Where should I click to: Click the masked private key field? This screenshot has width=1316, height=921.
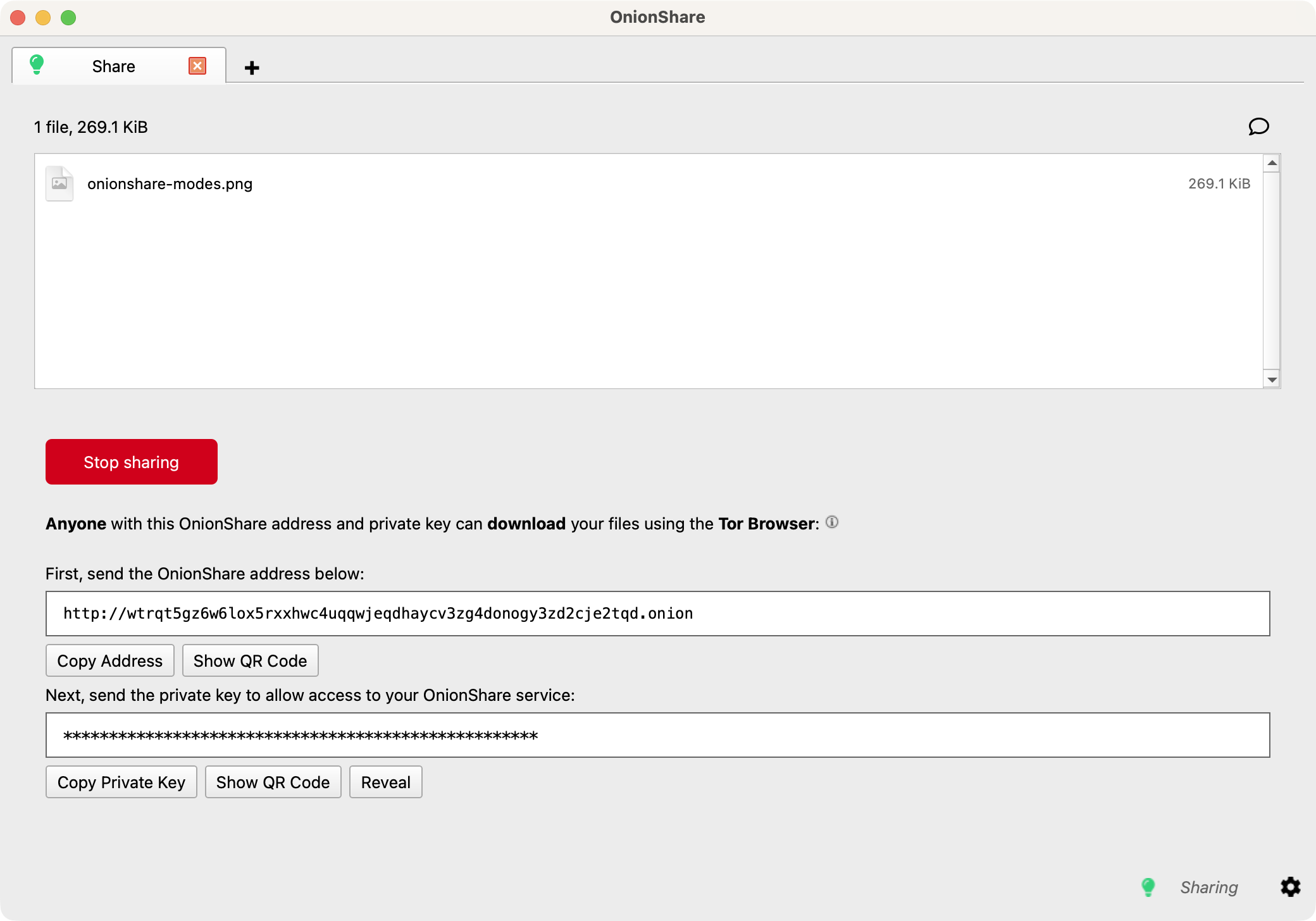click(x=657, y=735)
